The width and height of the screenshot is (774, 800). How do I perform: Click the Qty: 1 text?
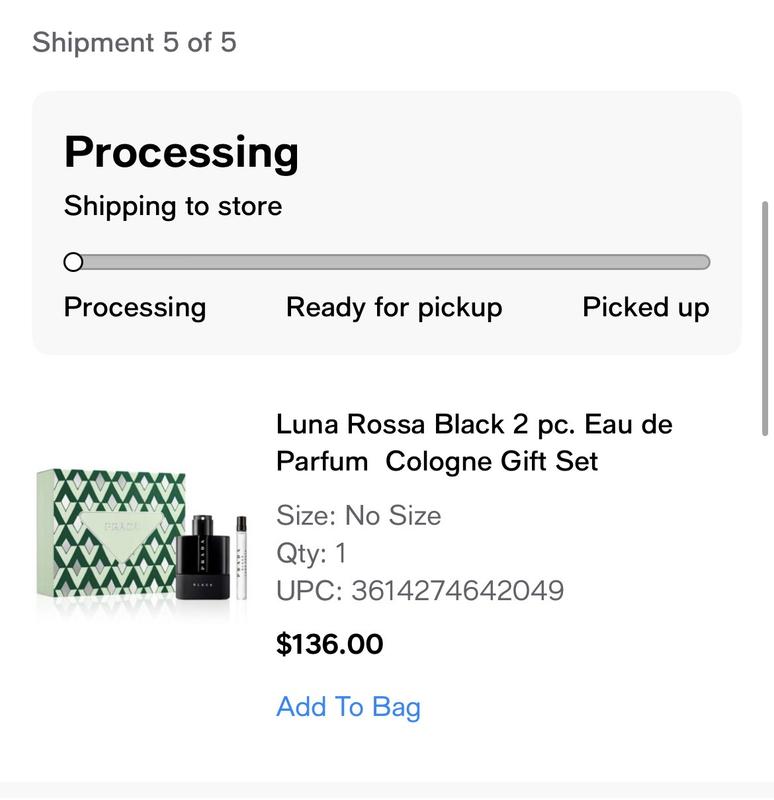point(311,553)
